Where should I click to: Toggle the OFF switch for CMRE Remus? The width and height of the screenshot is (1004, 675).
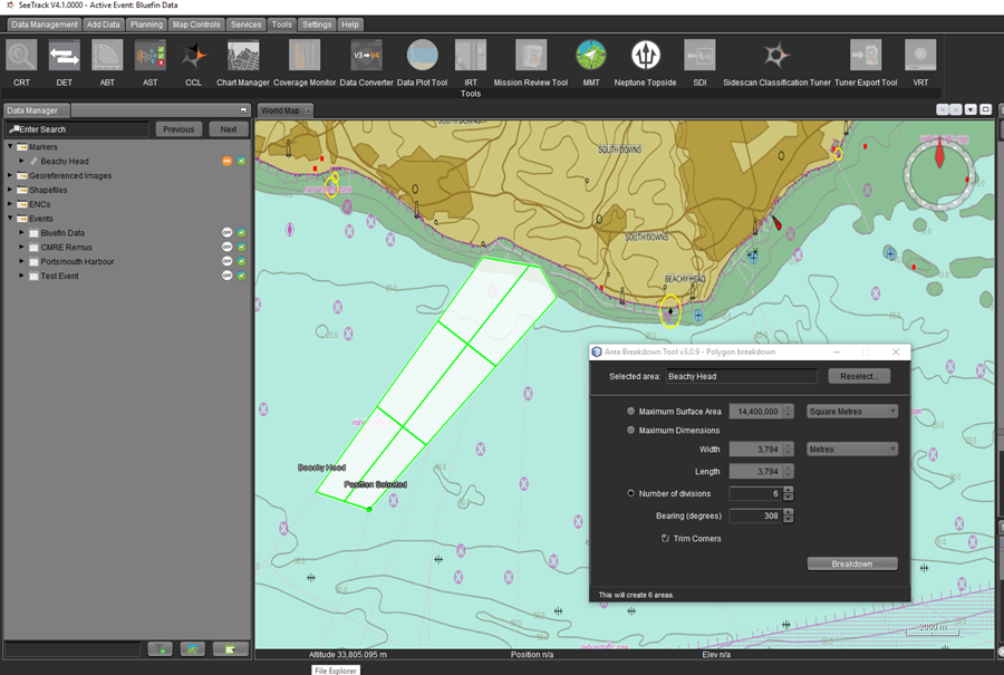click(x=227, y=247)
